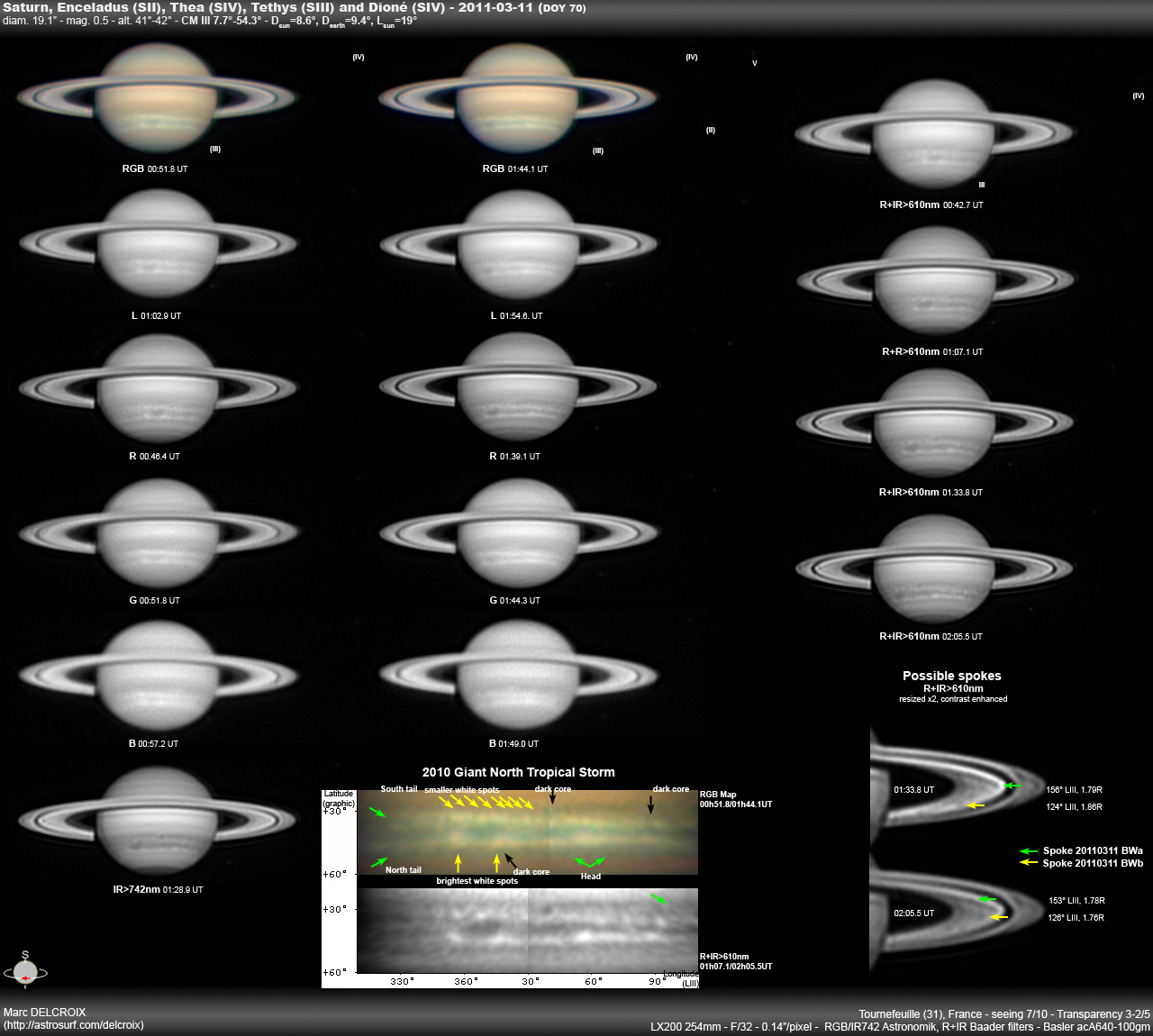
Task: Choose the B 00:57.2 UT Saturn image
Action: pyautogui.click(x=159, y=676)
